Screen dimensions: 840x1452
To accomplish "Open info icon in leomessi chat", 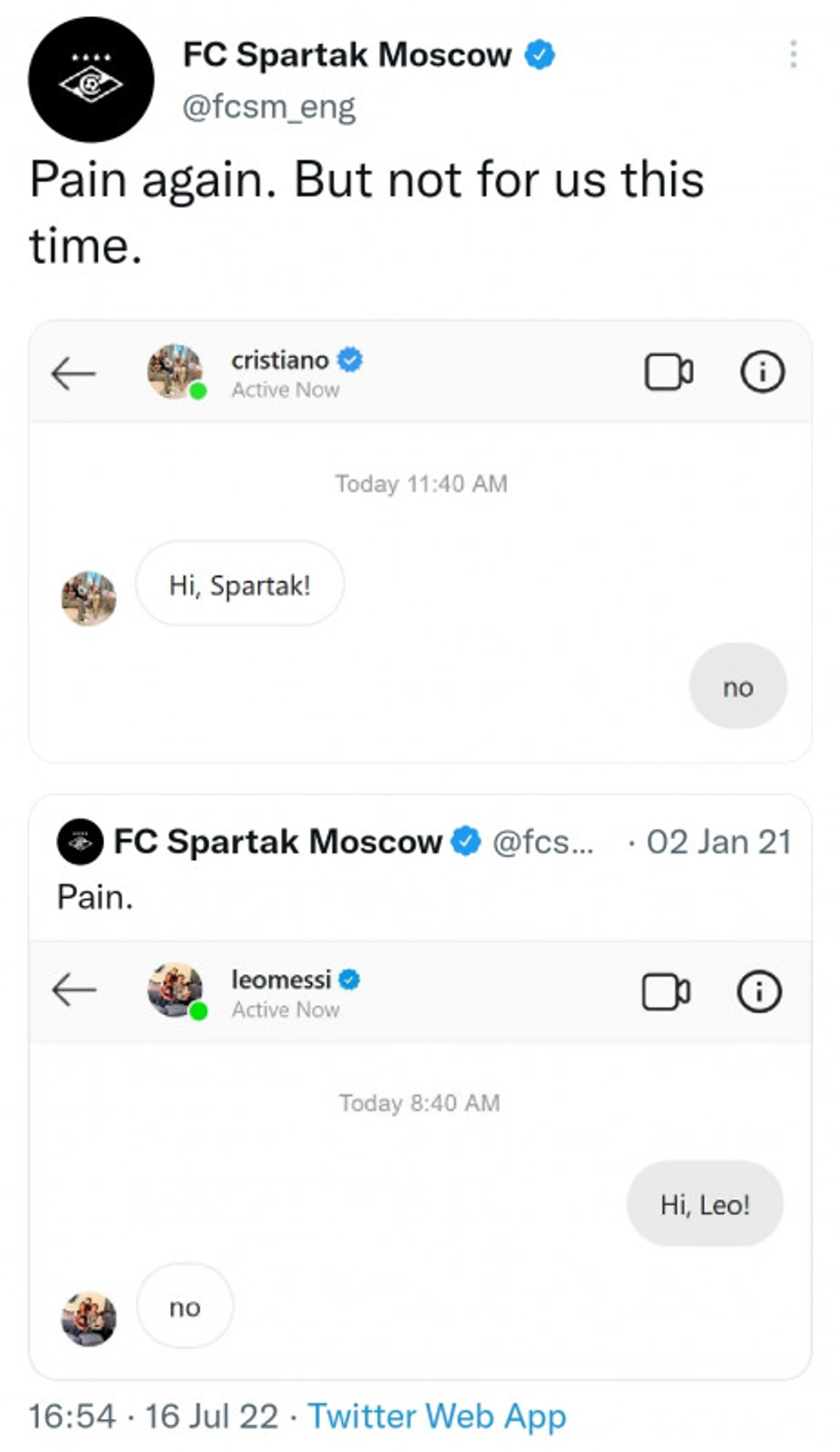I will tap(759, 992).
